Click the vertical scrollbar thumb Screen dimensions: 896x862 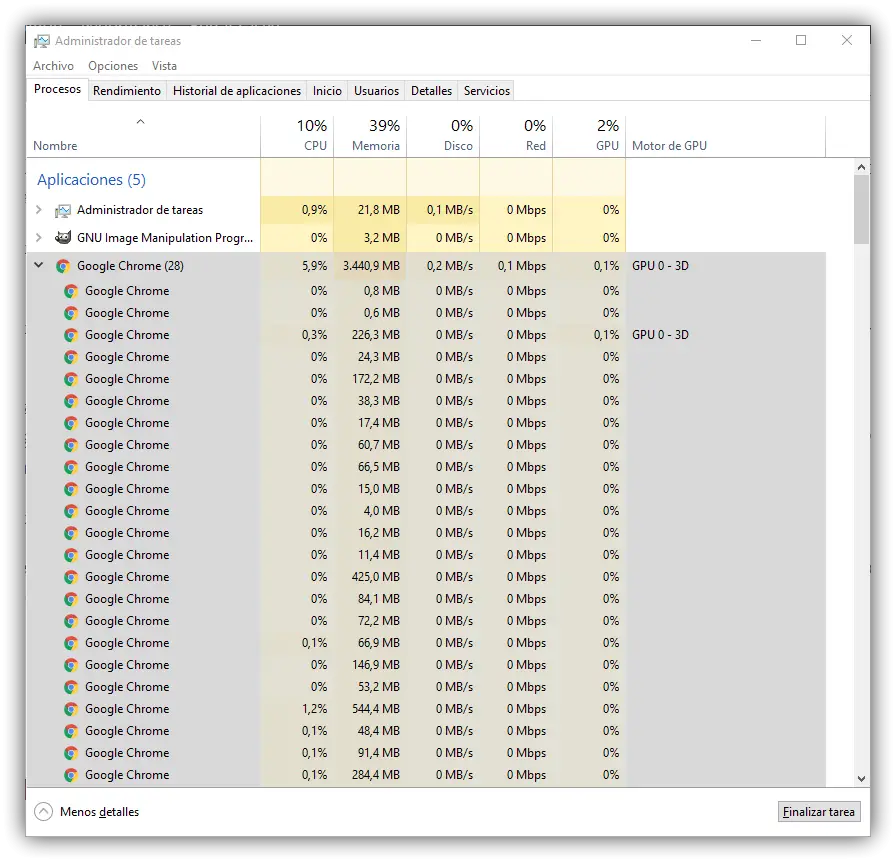click(861, 210)
